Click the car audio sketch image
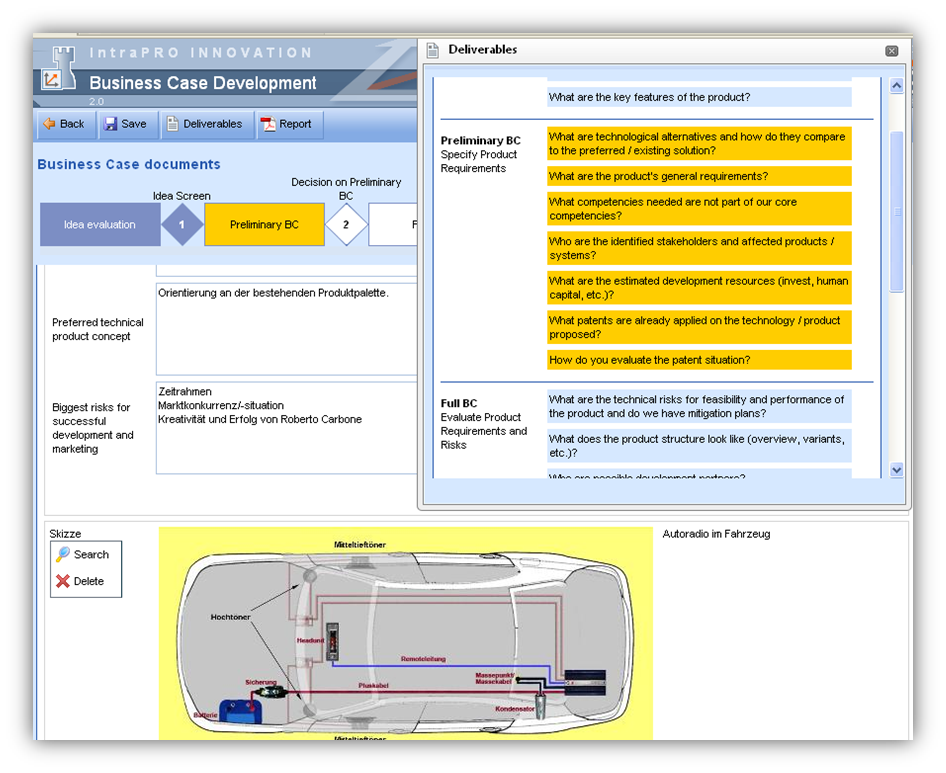Image resolution: width=946 pixels, height=773 pixels. [405, 634]
